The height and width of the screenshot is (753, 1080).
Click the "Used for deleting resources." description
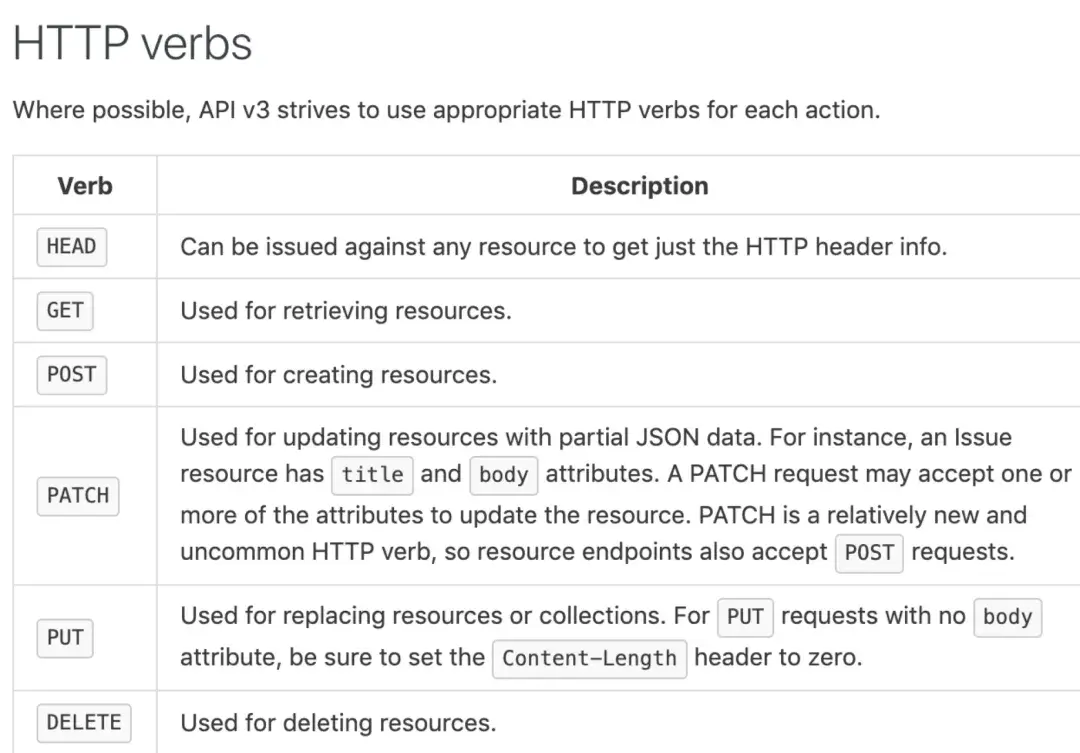tap(338, 722)
